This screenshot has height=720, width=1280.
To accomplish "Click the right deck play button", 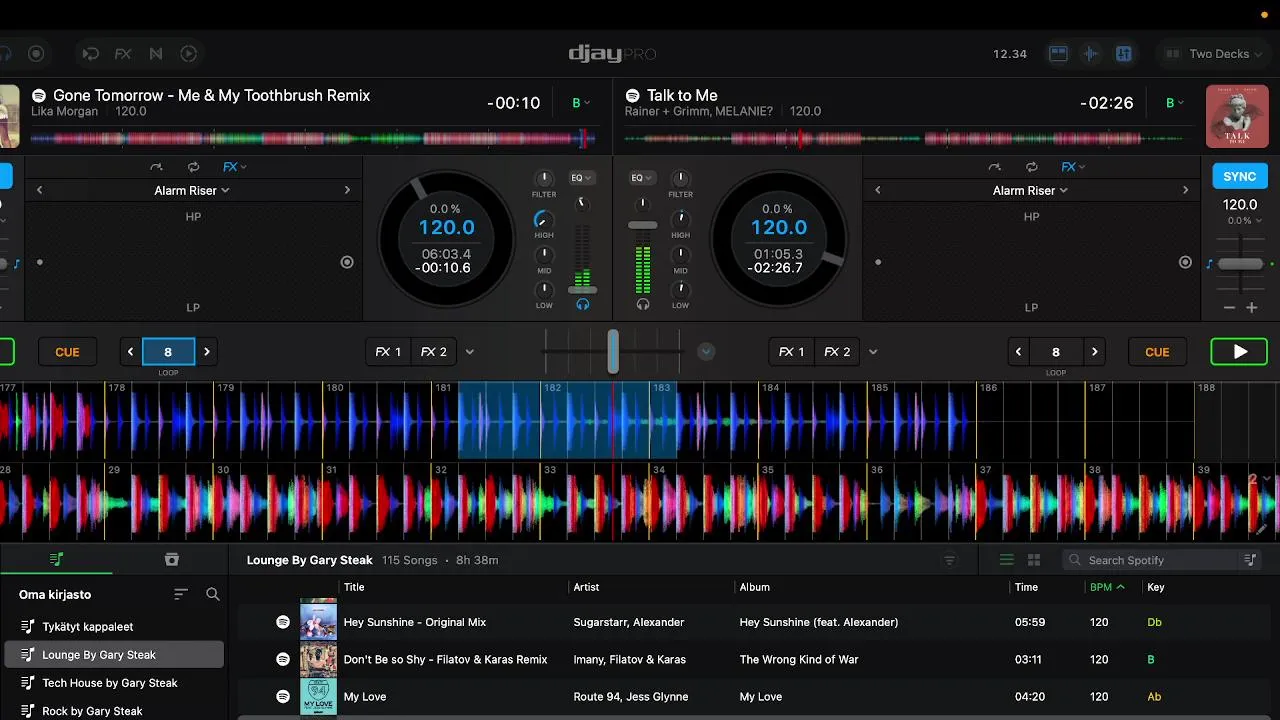I will pyautogui.click(x=1239, y=352).
